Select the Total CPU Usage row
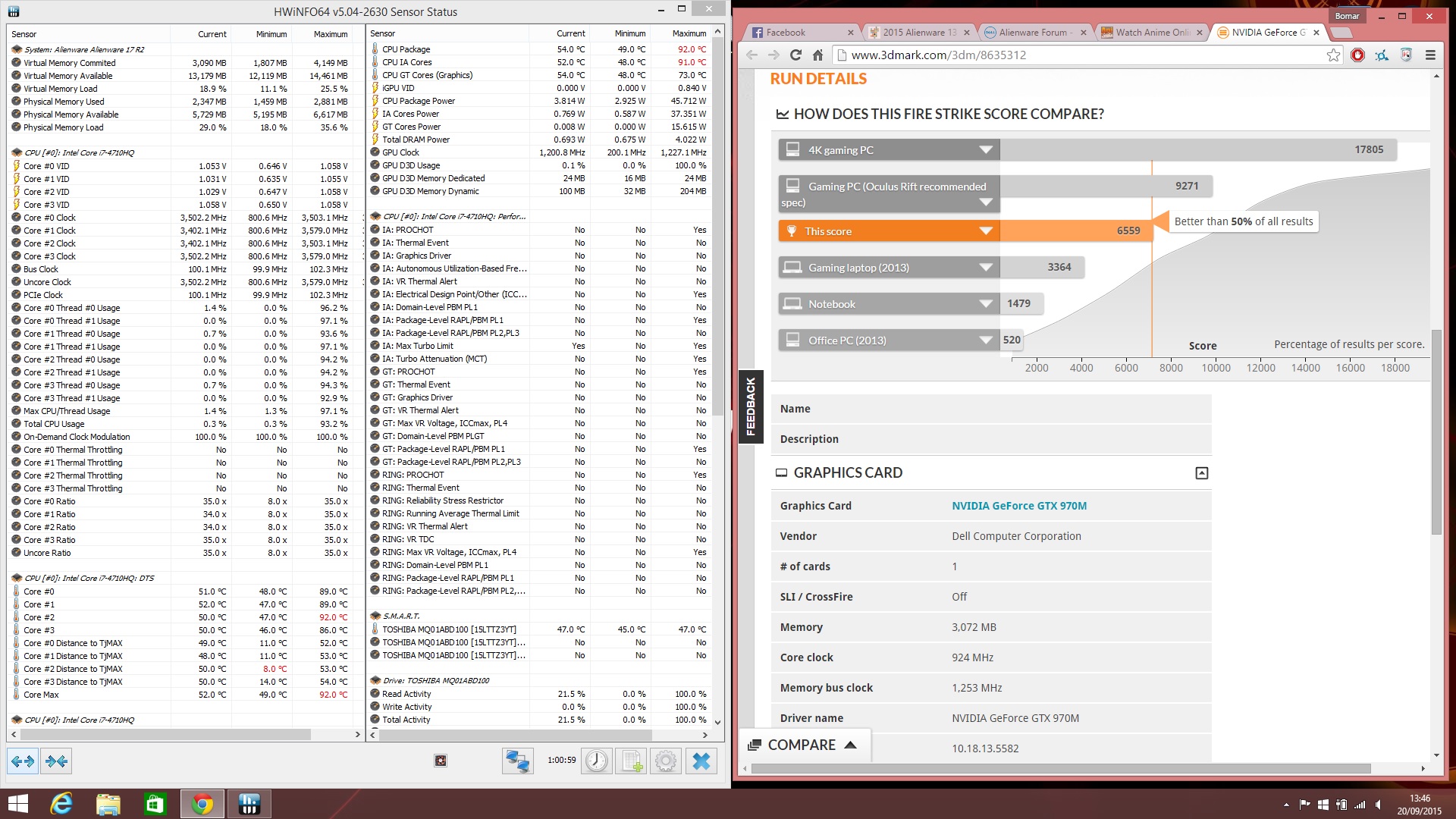The image size is (1456, 819). (x=186, y=424)
